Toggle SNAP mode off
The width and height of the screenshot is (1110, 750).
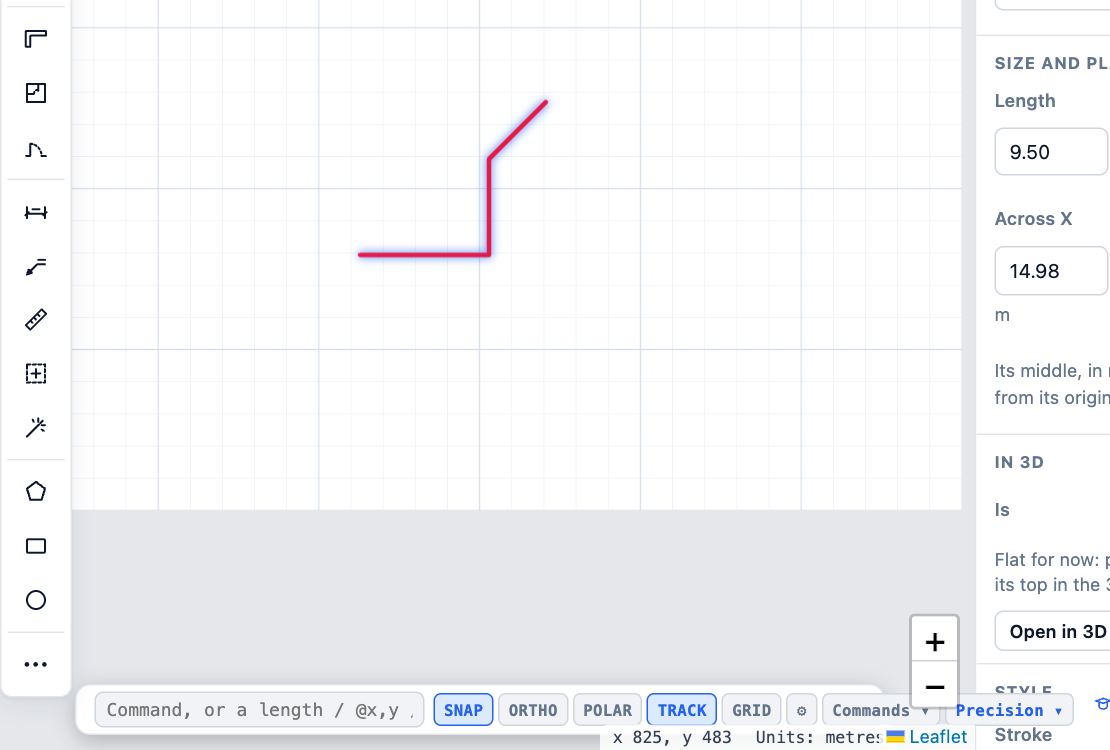click(463, 710)
